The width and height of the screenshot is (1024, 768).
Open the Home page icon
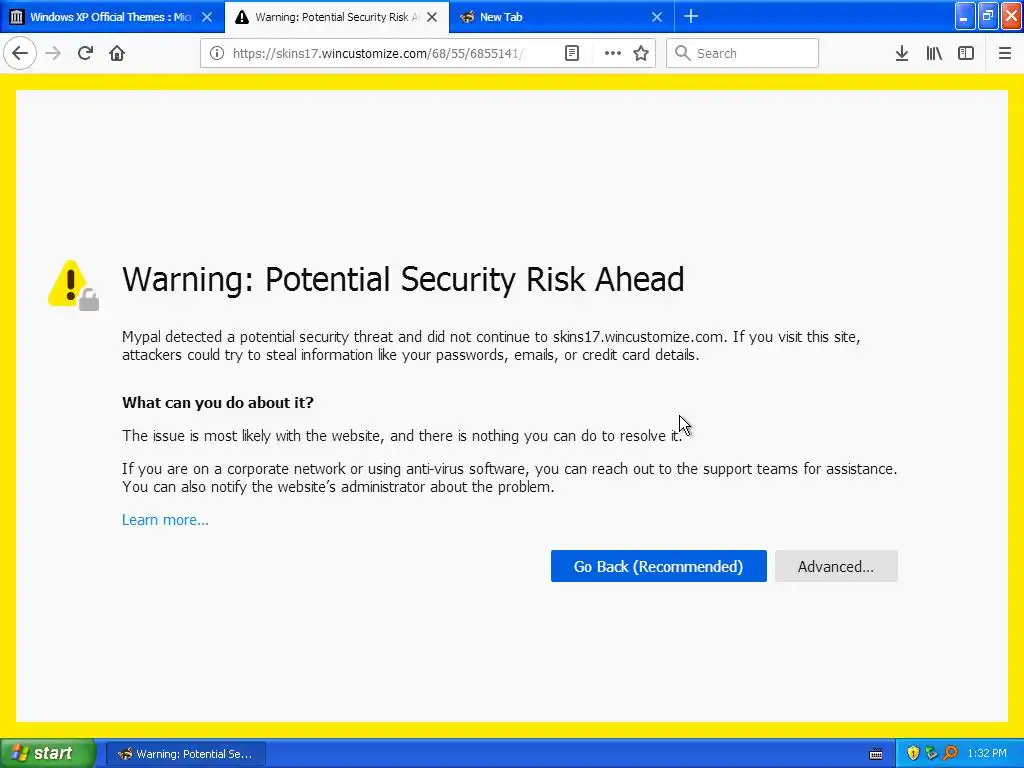117,53
